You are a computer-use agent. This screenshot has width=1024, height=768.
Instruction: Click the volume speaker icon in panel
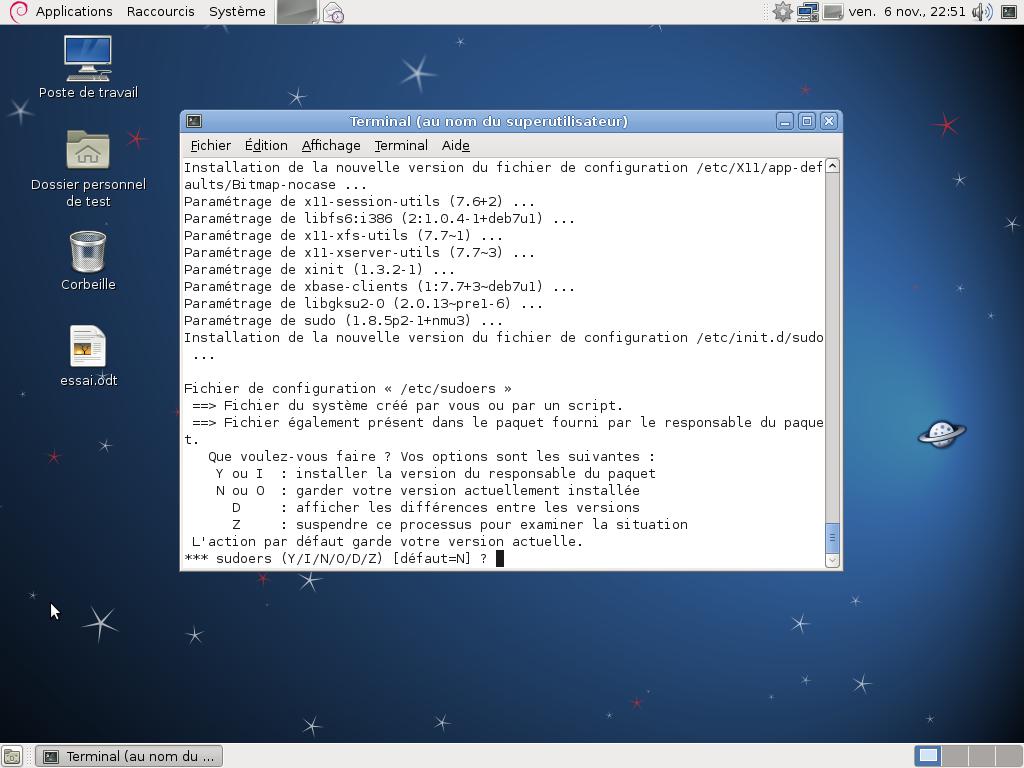point(982,12)
